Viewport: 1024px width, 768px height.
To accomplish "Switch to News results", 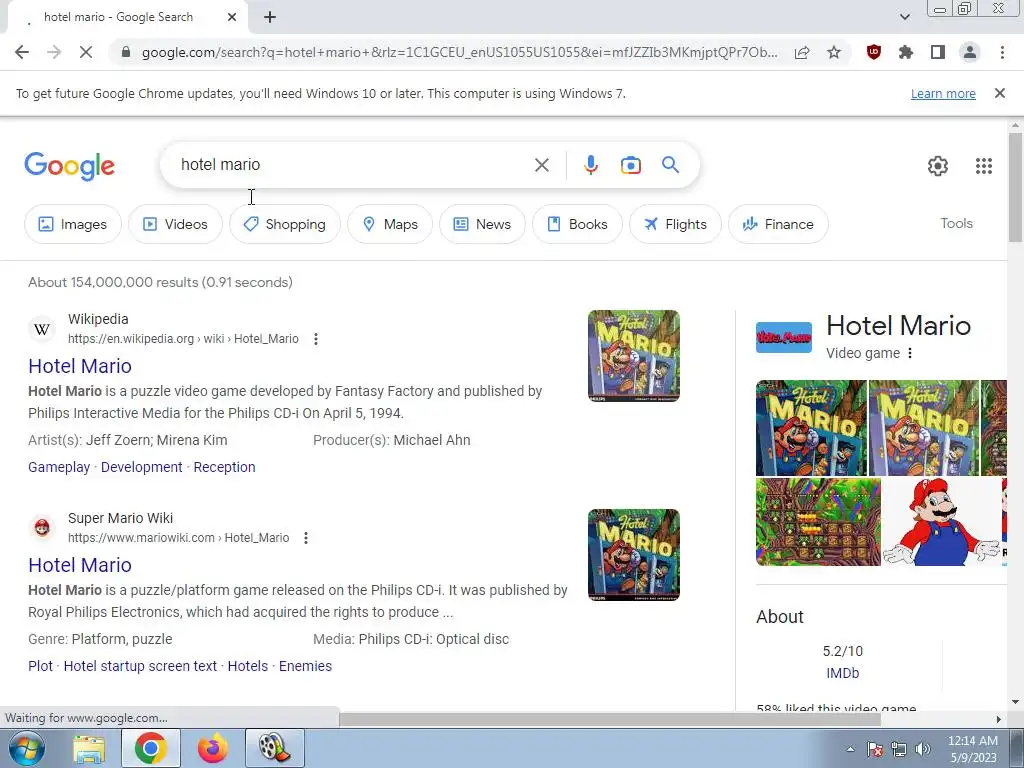I will [x=482, y=224].
